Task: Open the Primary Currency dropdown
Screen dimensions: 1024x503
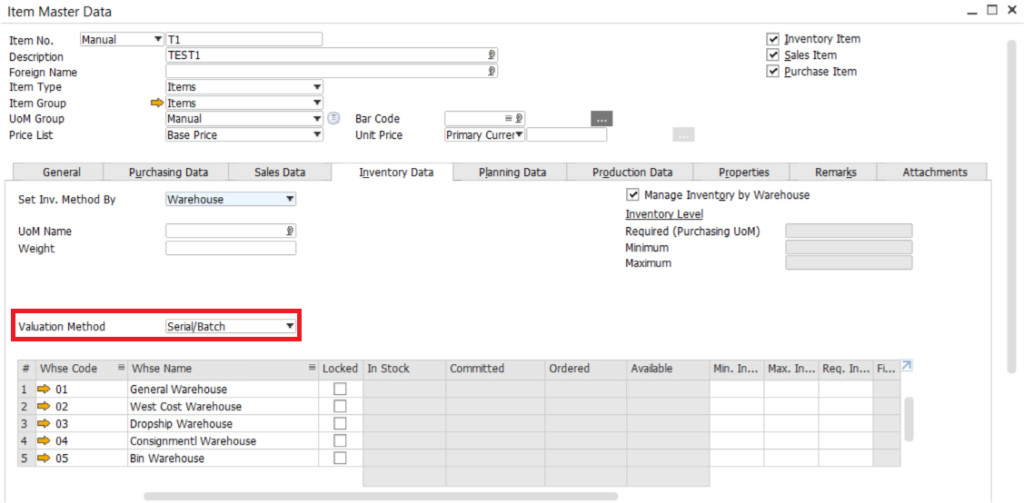Action: (x=485, y=135)
